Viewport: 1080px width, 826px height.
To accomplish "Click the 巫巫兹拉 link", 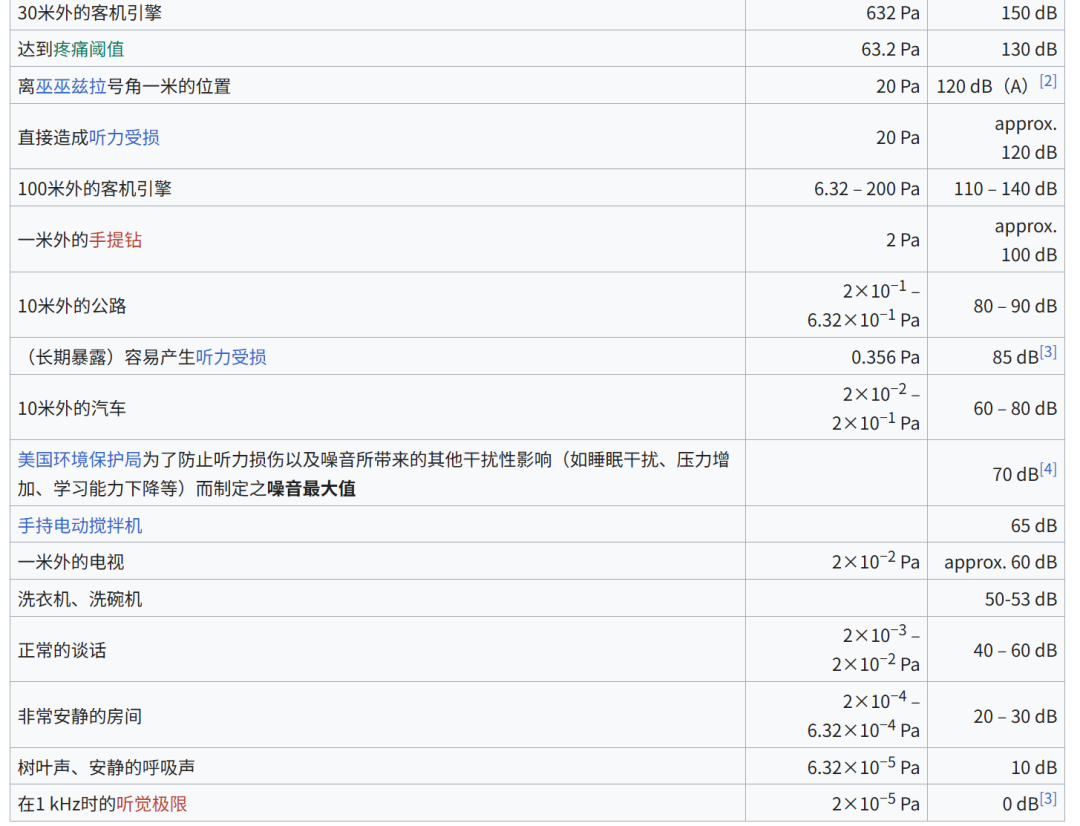I will pyautogui.click(x=71, y=86).
